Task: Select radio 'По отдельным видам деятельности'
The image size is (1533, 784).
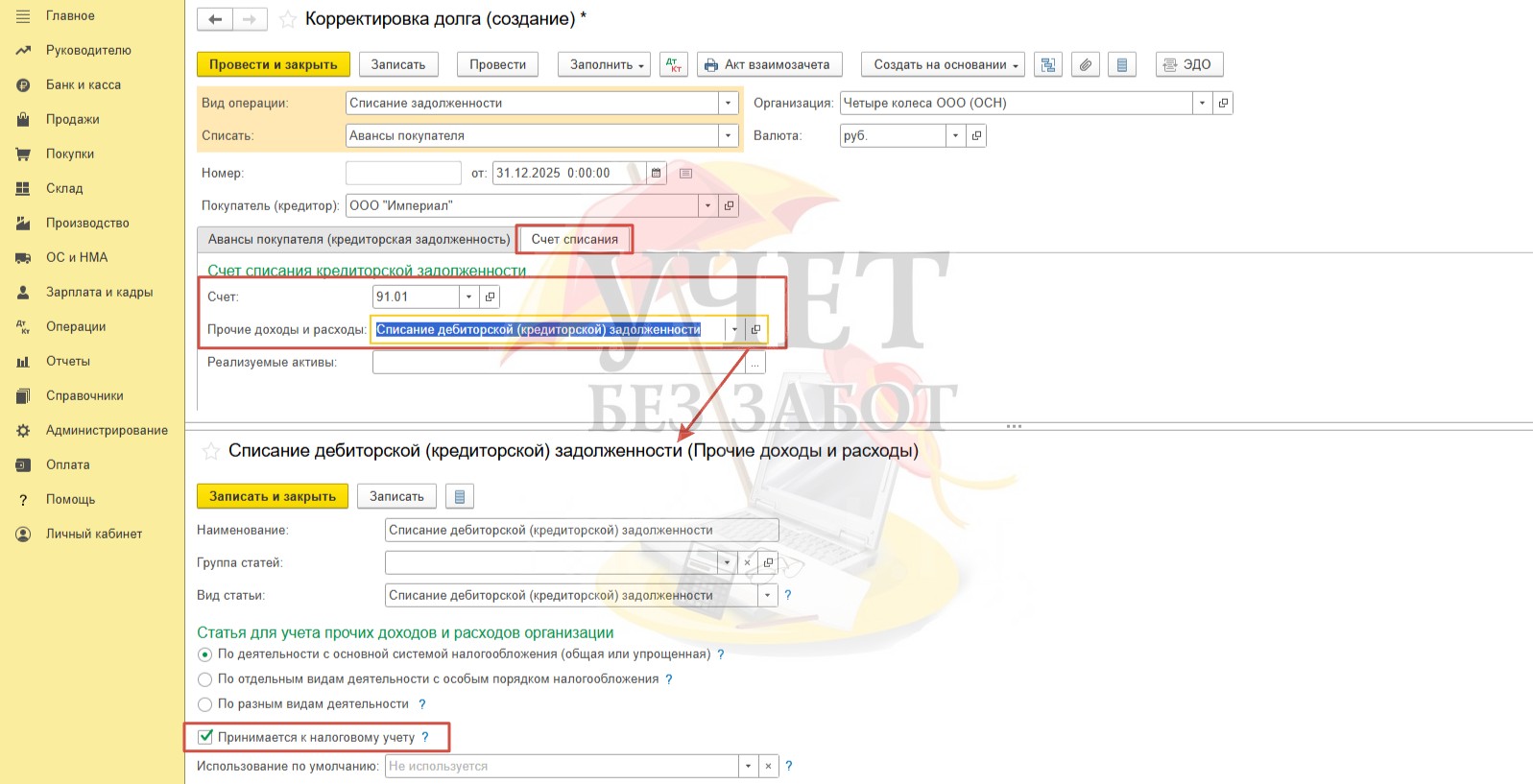Action: pos(204,679)
